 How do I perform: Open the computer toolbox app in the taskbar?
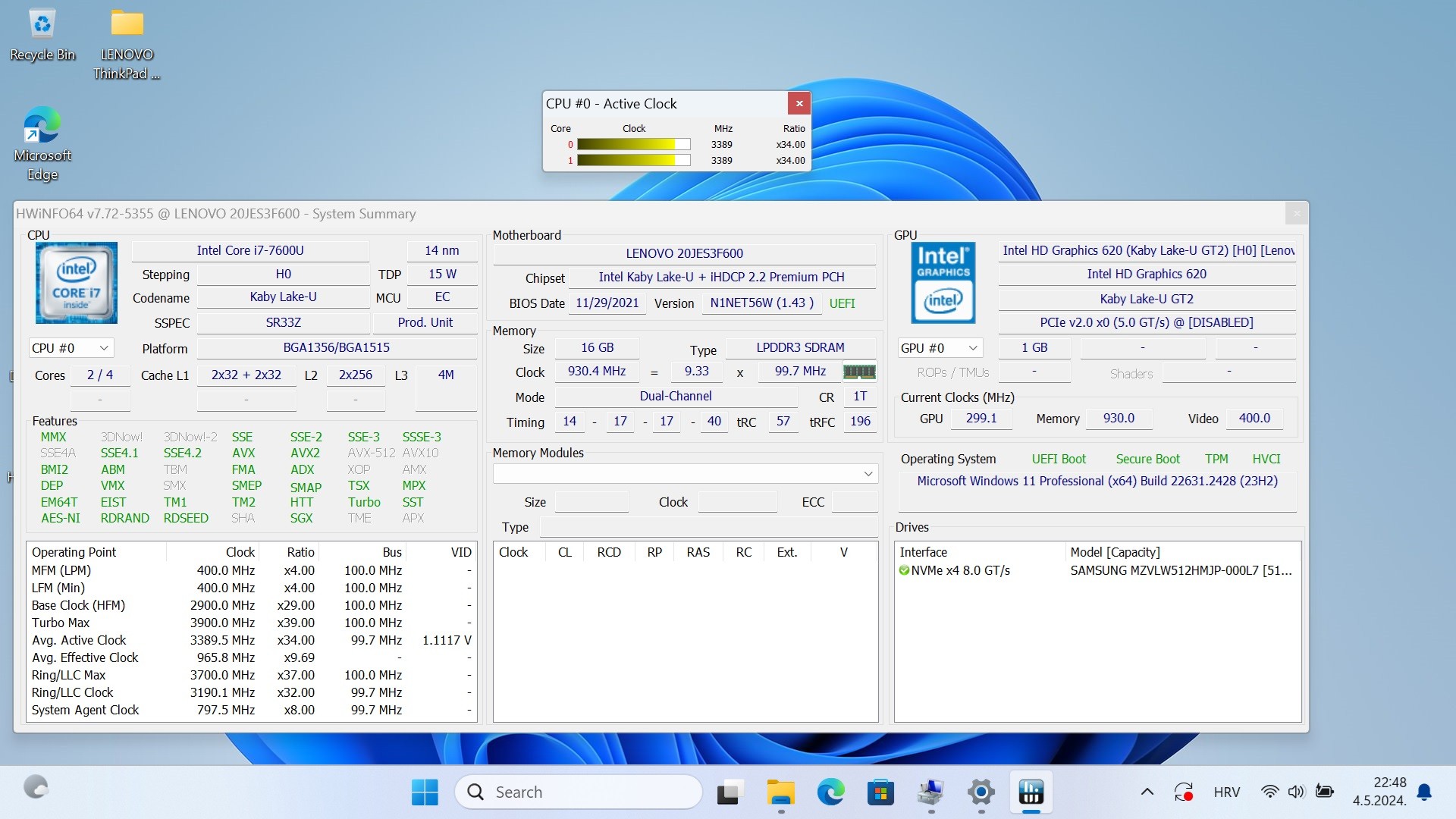(x=930, y=792)
